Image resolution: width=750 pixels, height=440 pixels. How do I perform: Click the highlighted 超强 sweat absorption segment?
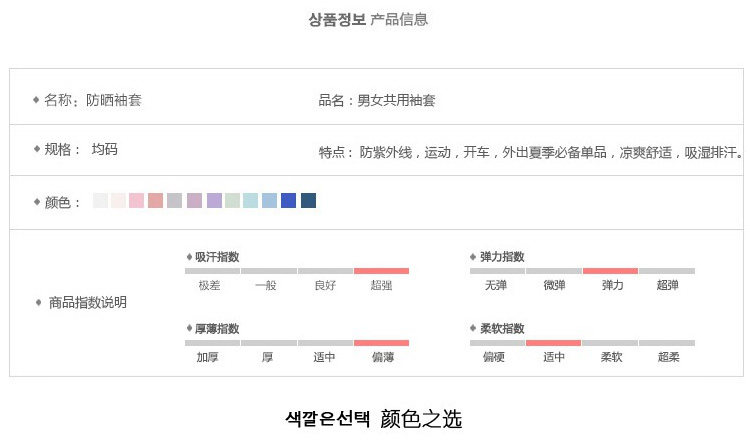coord(381,271)
